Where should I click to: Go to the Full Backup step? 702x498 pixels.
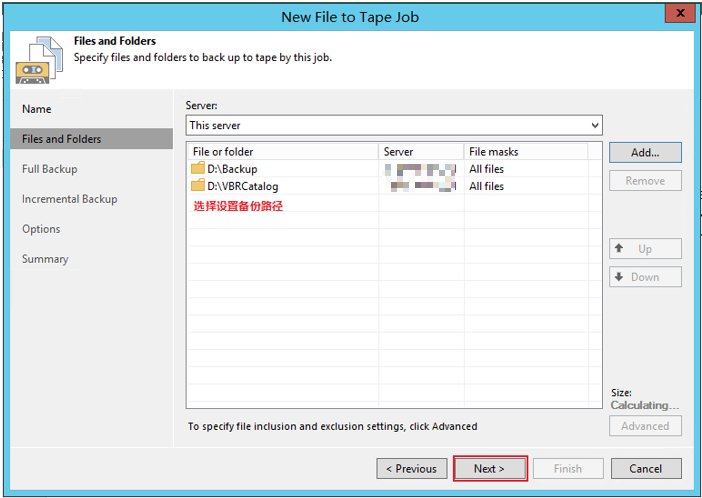pyautogui.click(x=50, y=169)
